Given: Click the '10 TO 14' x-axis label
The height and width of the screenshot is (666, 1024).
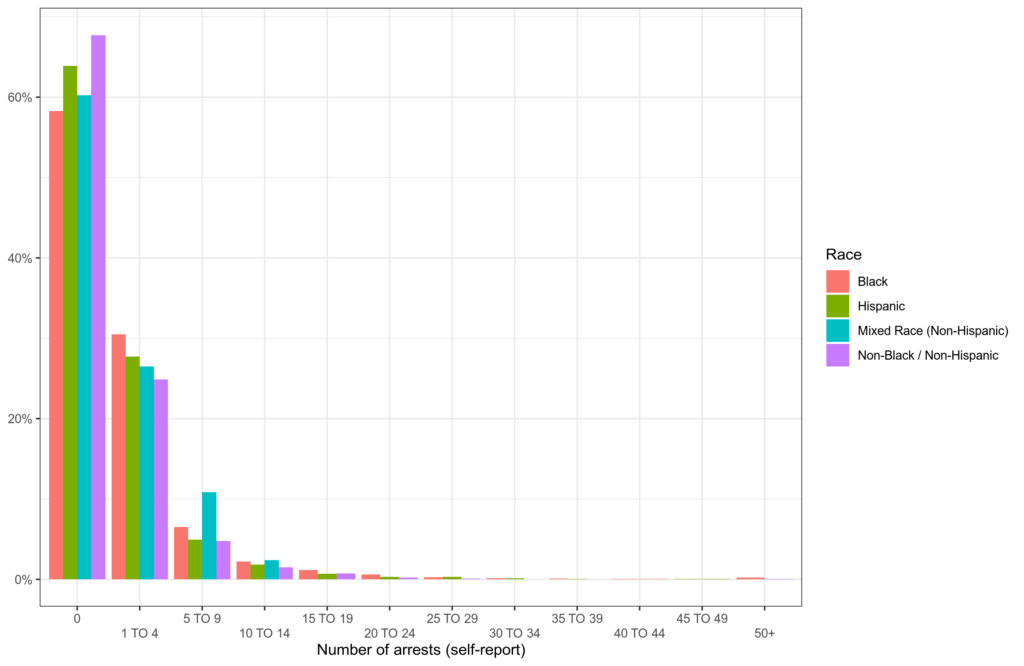Looking at the screenshot, I should (x=264, y=633).
